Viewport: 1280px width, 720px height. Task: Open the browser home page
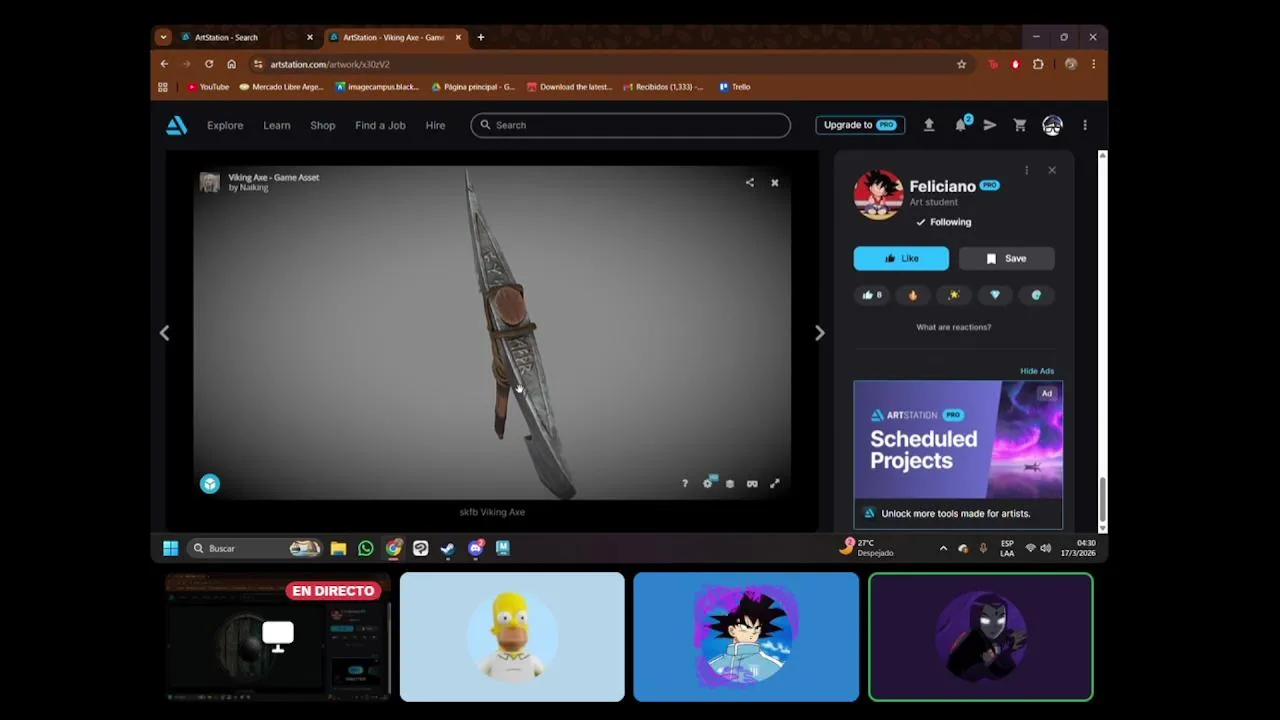[x=231, y=64]
